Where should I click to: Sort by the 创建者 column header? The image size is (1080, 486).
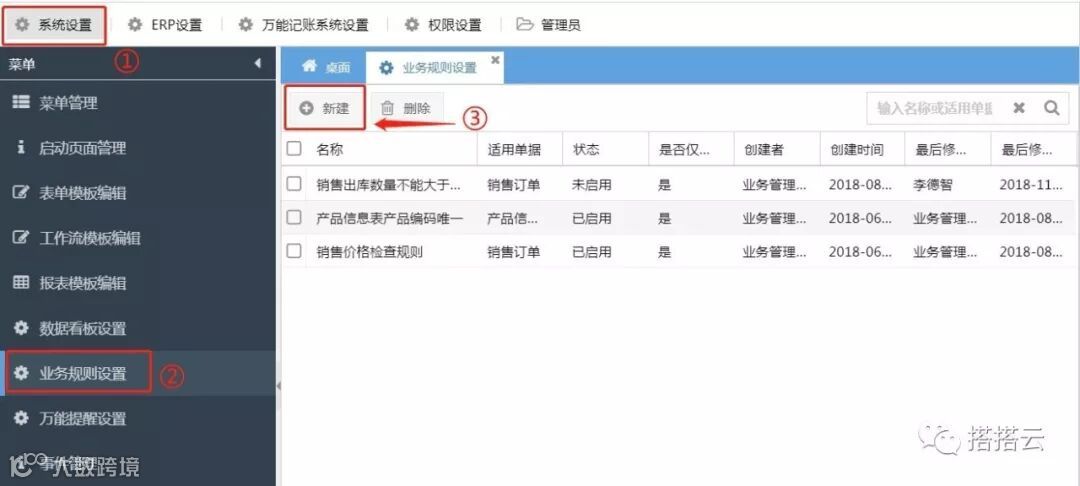click(x=776, y=149)
